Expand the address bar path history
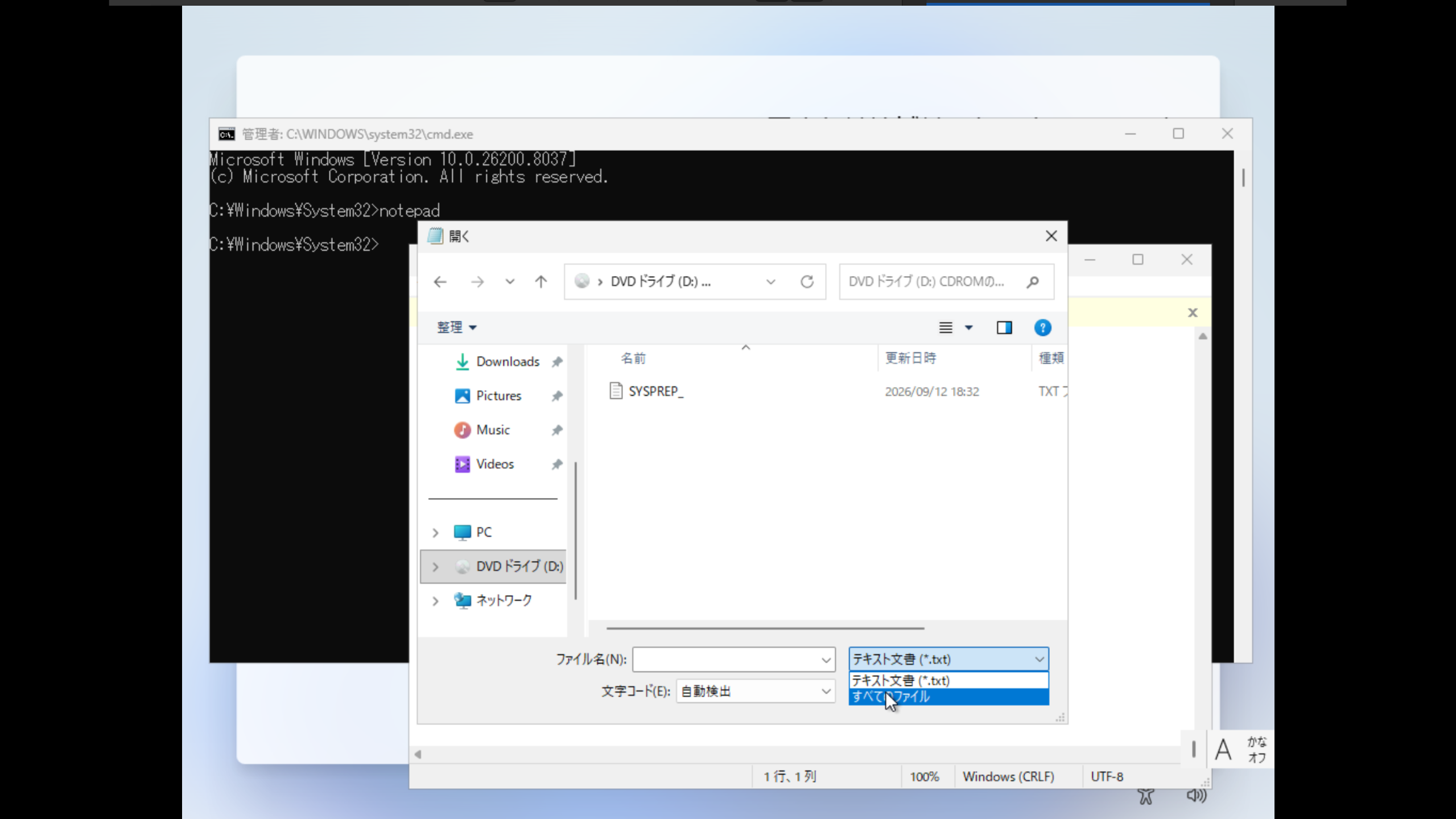Screen dimensions: 1456x819 (x=770, y=282)
